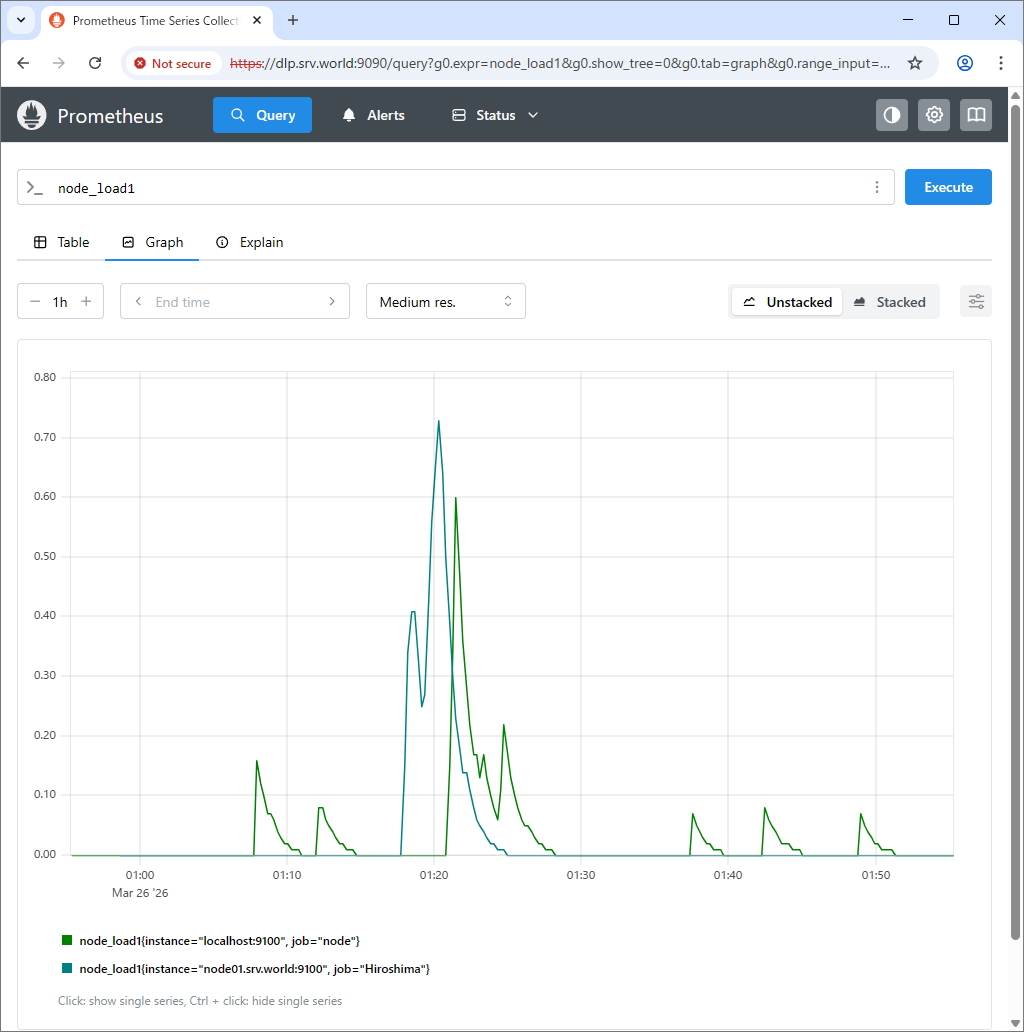This screenshot has height=1032, width=1024.
Task: Click the teal node01.srv.world legend swatch
Action: tap(66, 968)
